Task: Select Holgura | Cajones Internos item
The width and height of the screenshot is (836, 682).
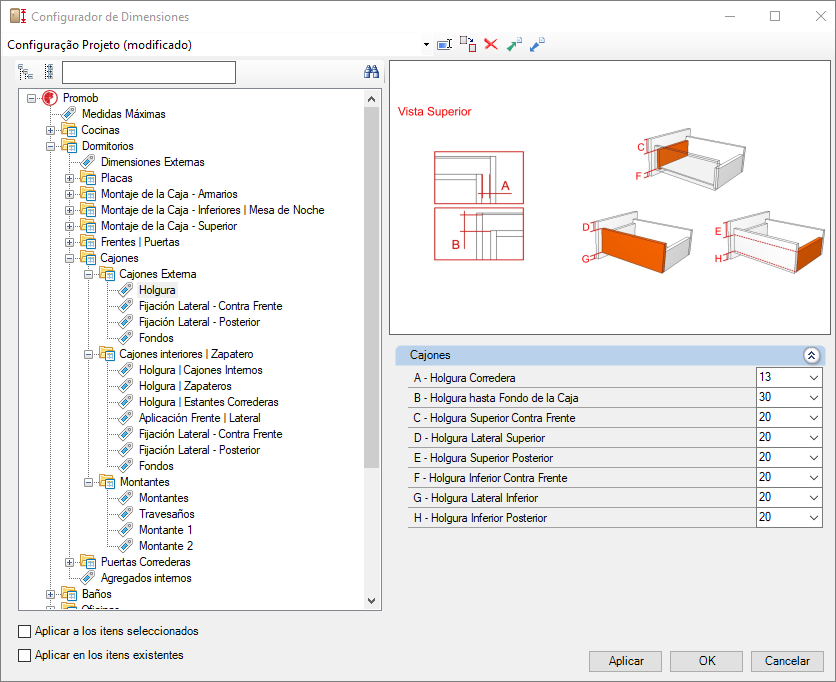Action: 200,370
